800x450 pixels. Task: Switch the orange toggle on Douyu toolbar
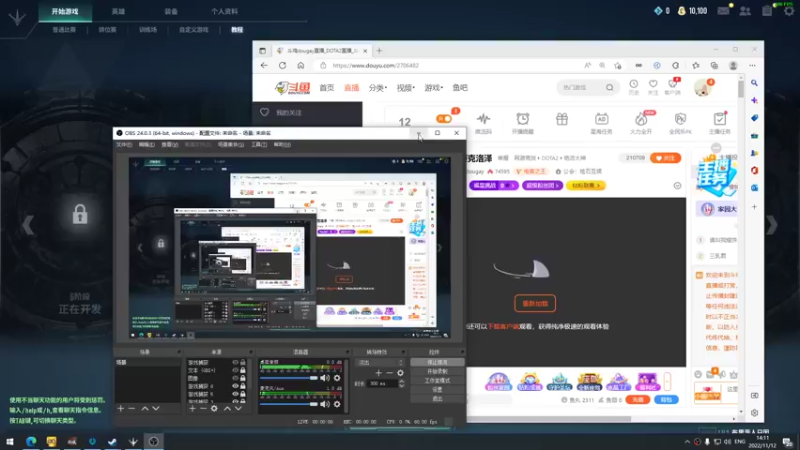[444, 119]
